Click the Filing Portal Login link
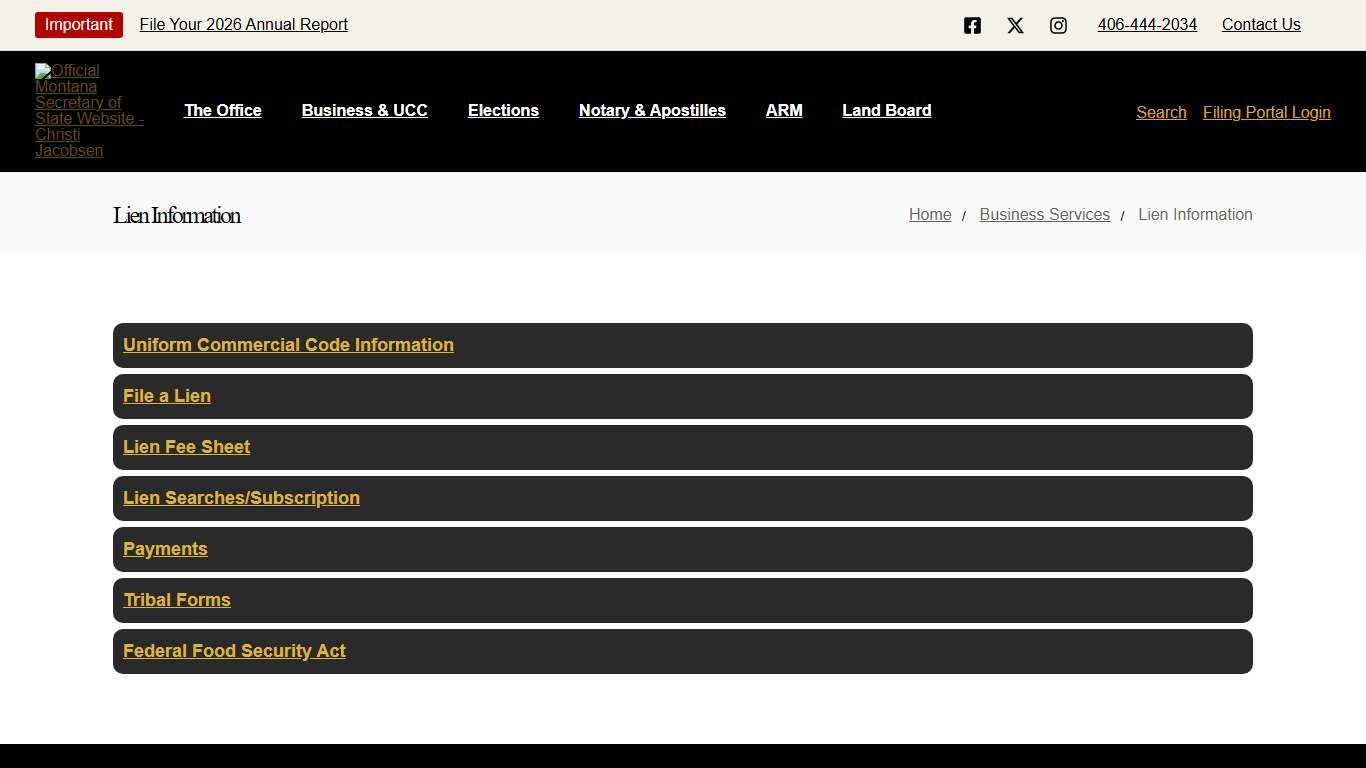The image size is (1366, 768). point(1266,112)
